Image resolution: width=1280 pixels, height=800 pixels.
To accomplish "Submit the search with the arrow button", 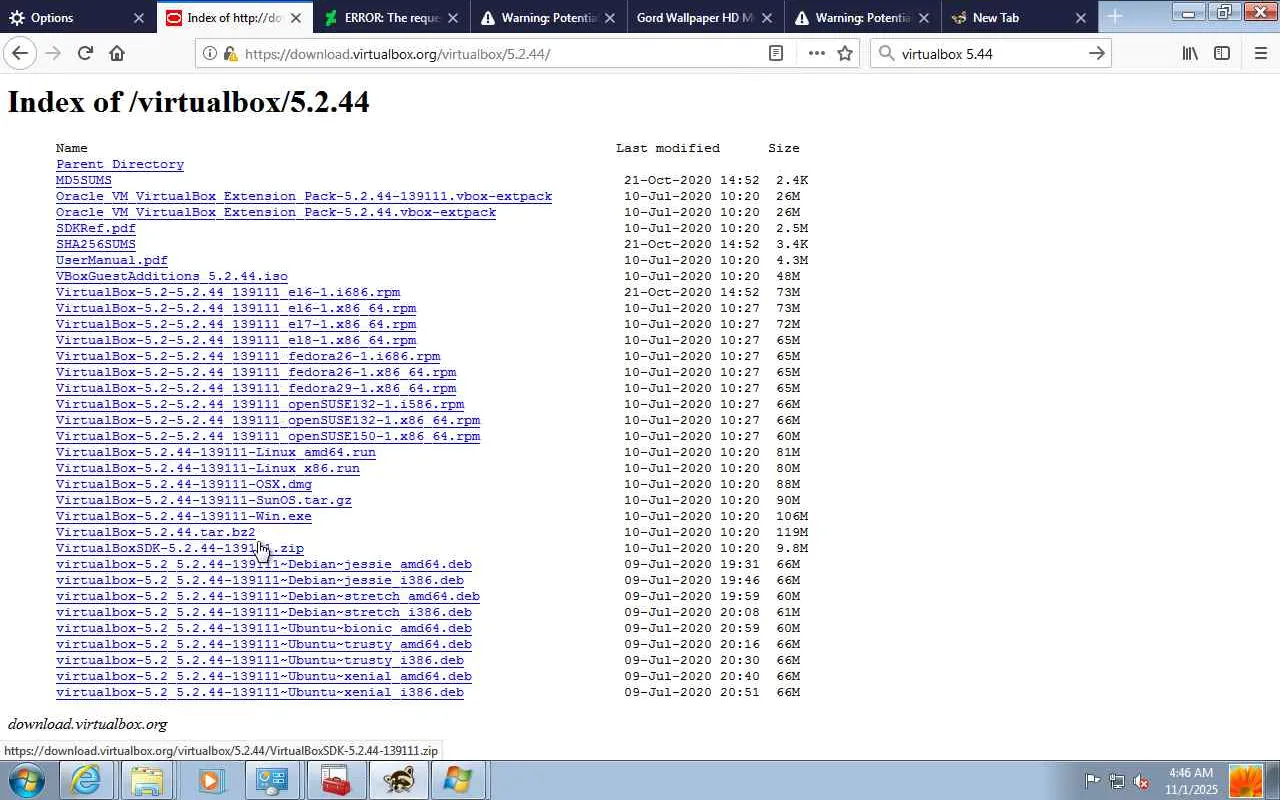I will coord(1097,54).
